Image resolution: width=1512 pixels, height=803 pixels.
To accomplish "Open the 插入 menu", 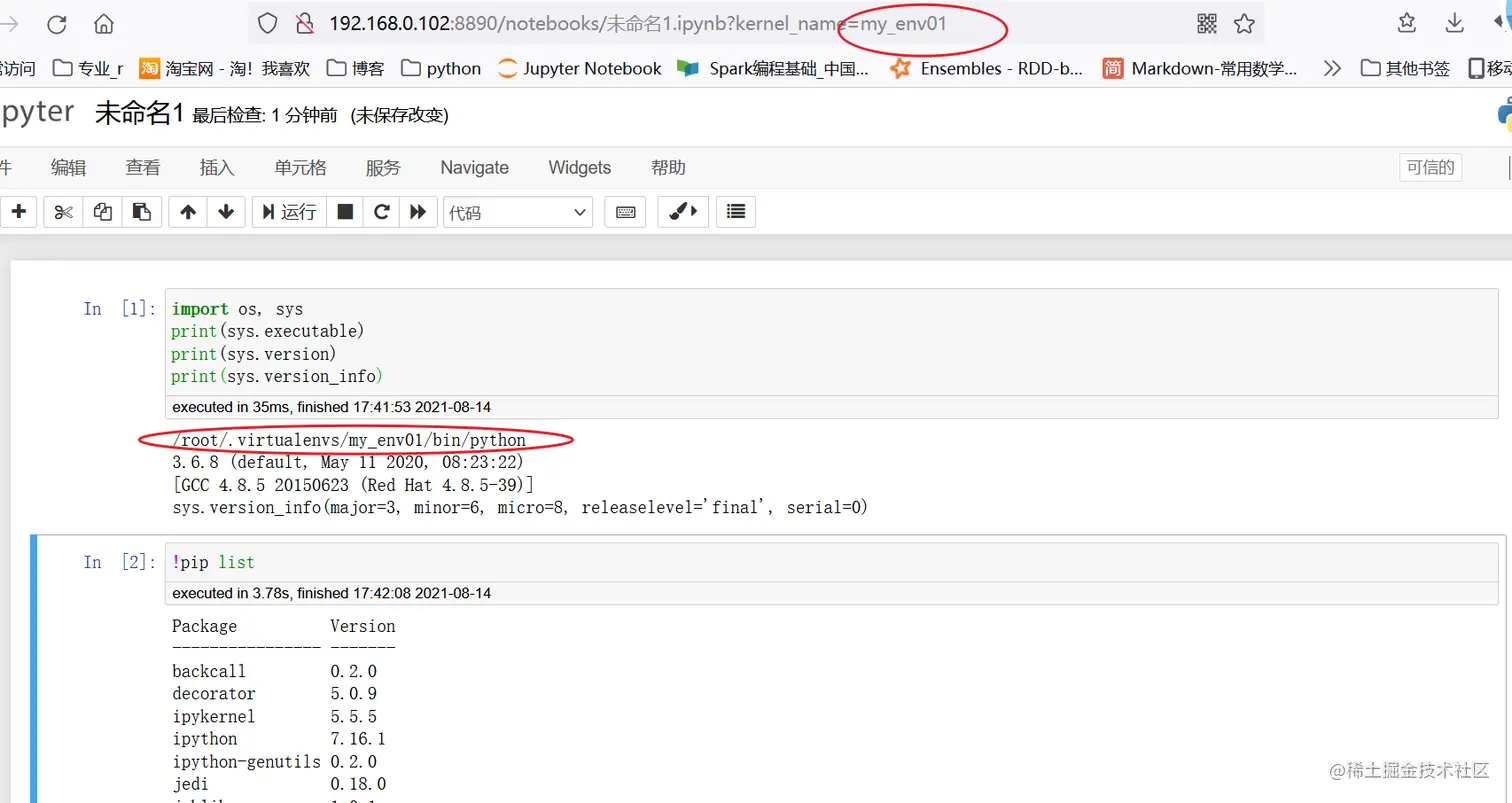I will coord(217,167).
